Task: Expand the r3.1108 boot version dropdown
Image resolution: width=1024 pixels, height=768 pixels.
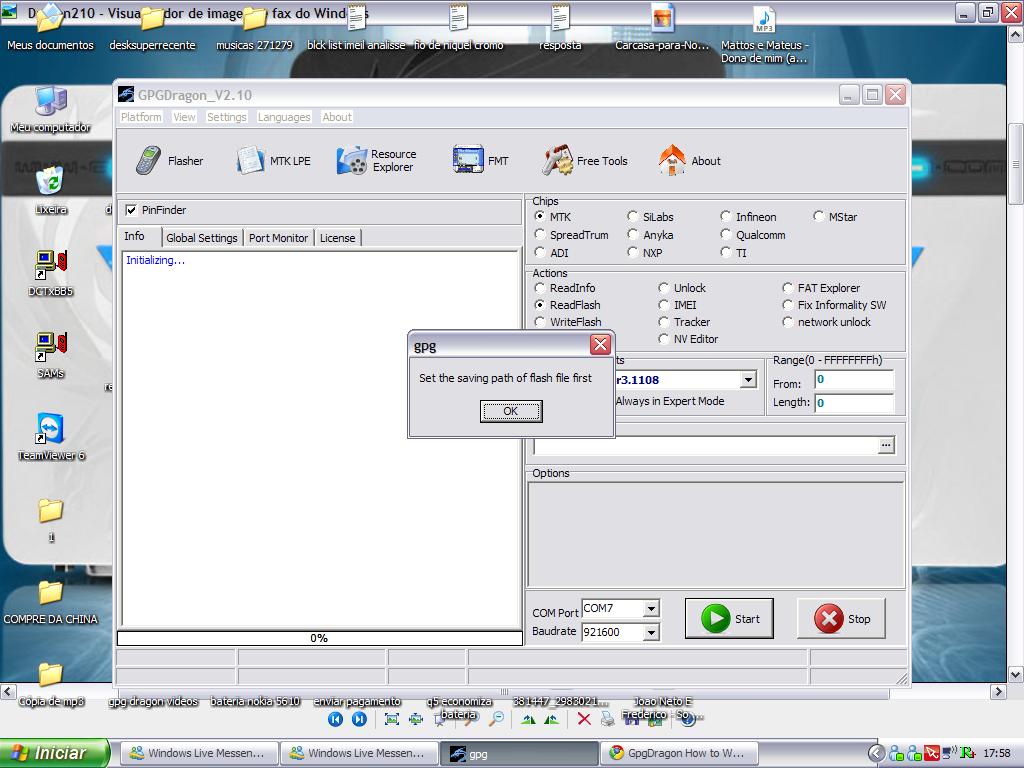Action: coord(748,379)
